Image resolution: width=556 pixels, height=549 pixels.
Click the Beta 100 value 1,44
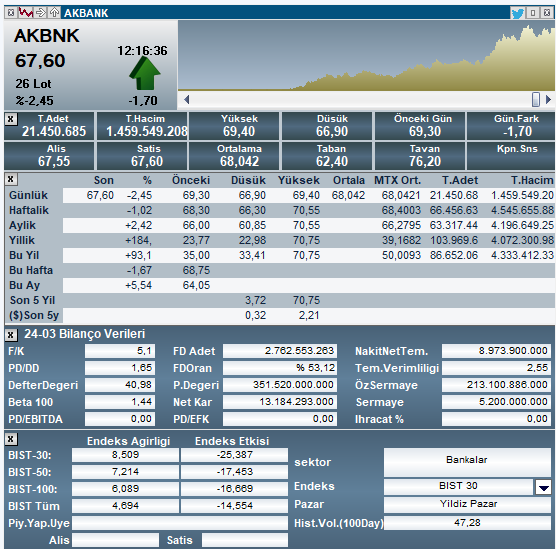coord(120,402)
